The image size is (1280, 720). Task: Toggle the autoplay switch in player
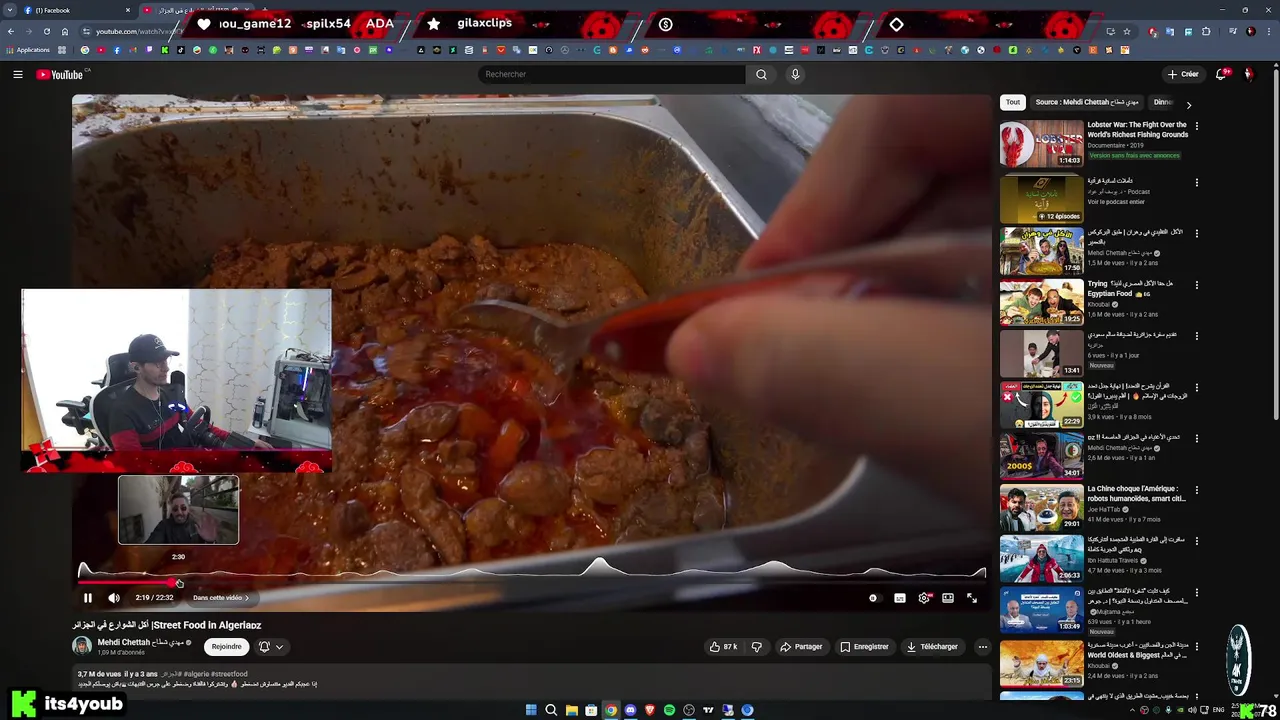[x=874, y=598]
